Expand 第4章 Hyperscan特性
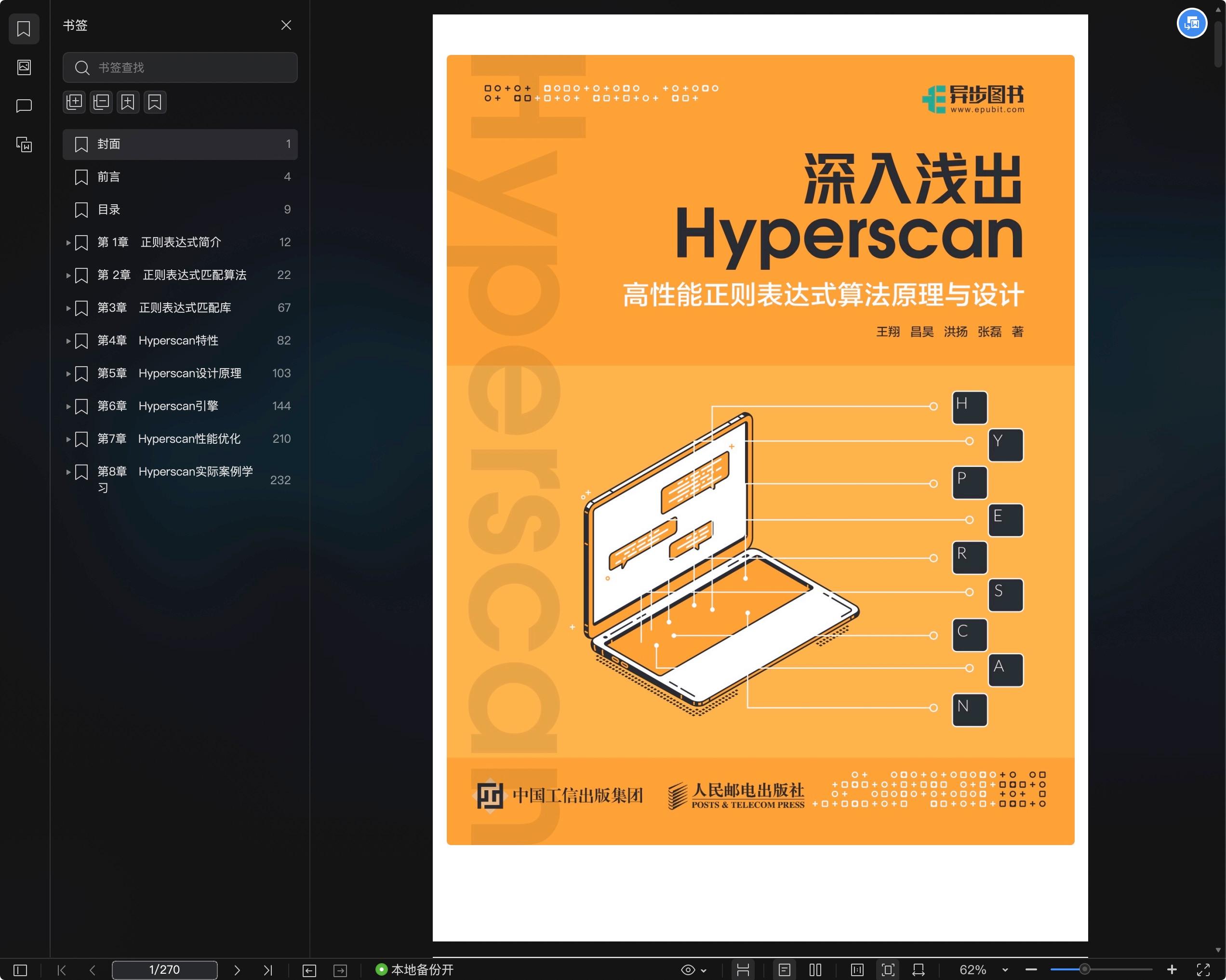Viewport: 1226px width, 980px height. (68, 341)
